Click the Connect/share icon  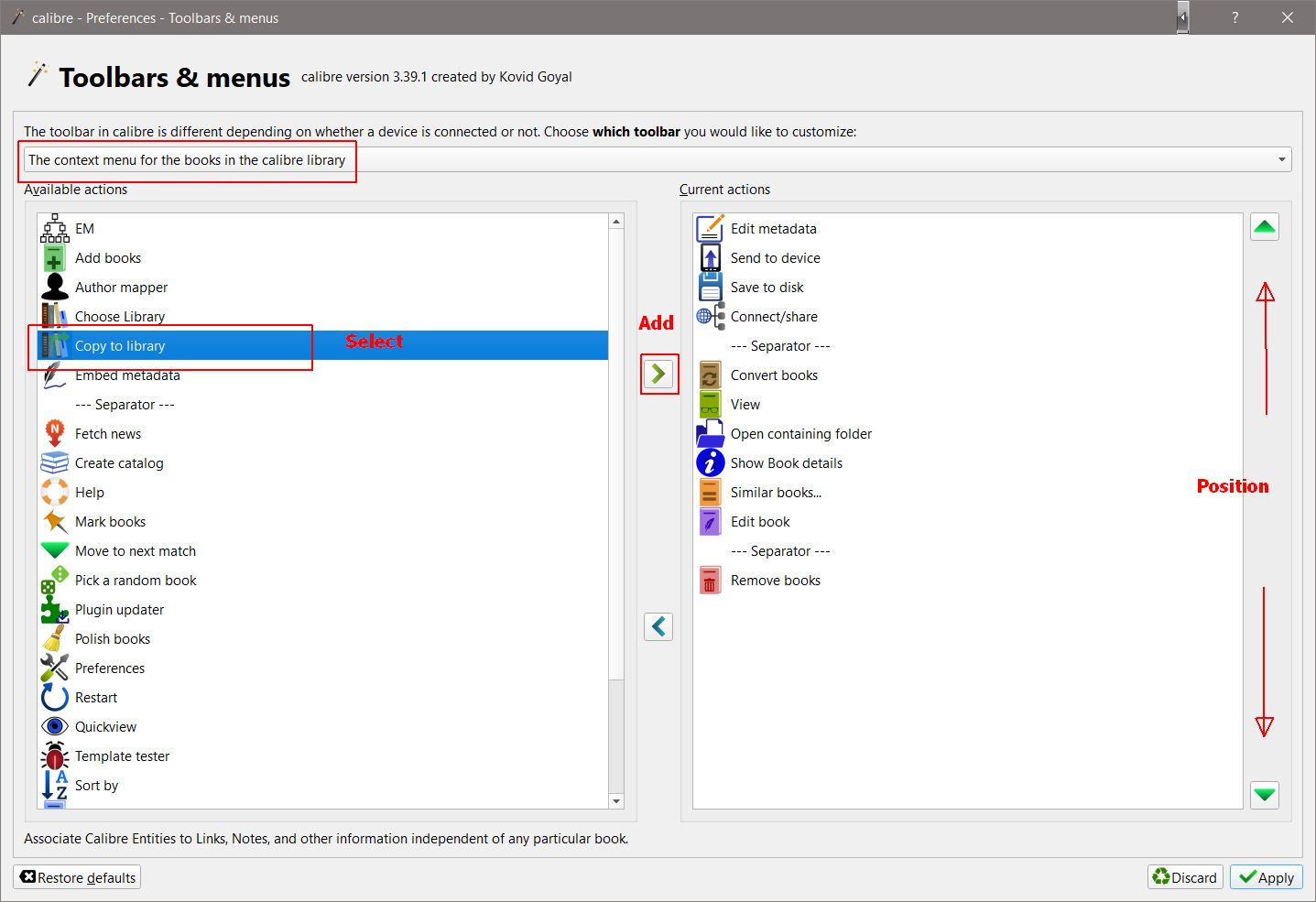point(711,316)
